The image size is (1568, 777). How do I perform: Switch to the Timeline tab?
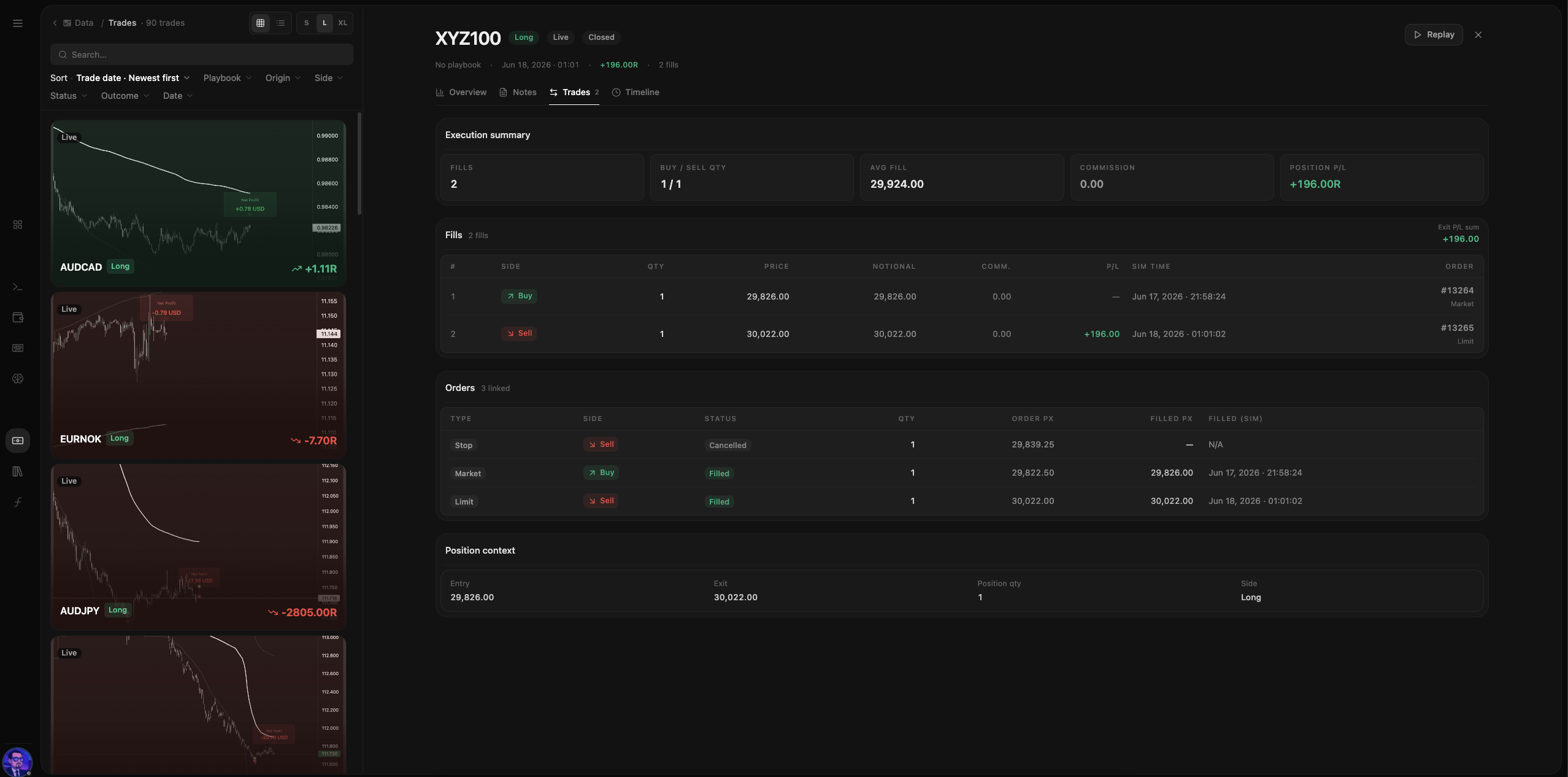pyautogui.click(x=636, y=92)
